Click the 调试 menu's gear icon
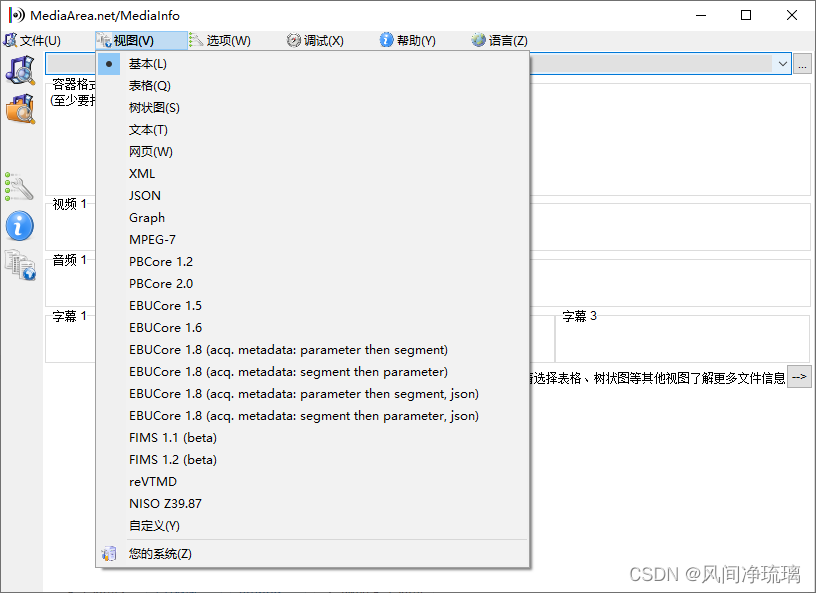 [294, 40]
